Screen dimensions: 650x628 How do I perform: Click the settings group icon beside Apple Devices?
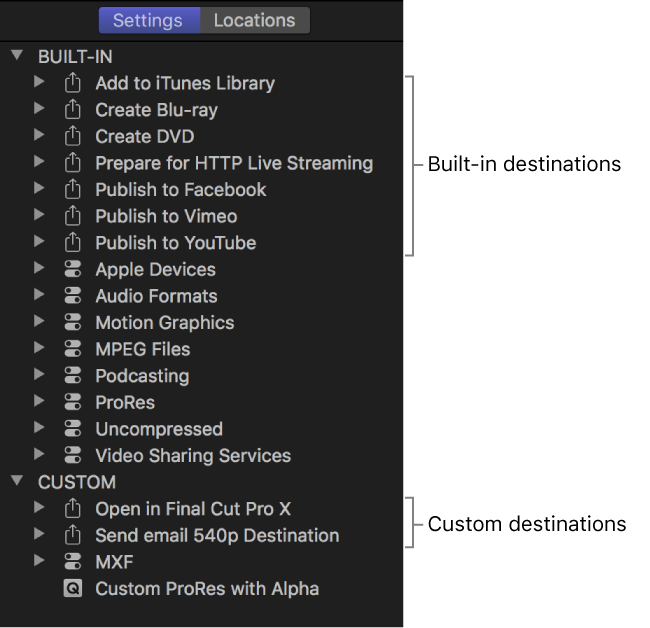pos(73,269)
